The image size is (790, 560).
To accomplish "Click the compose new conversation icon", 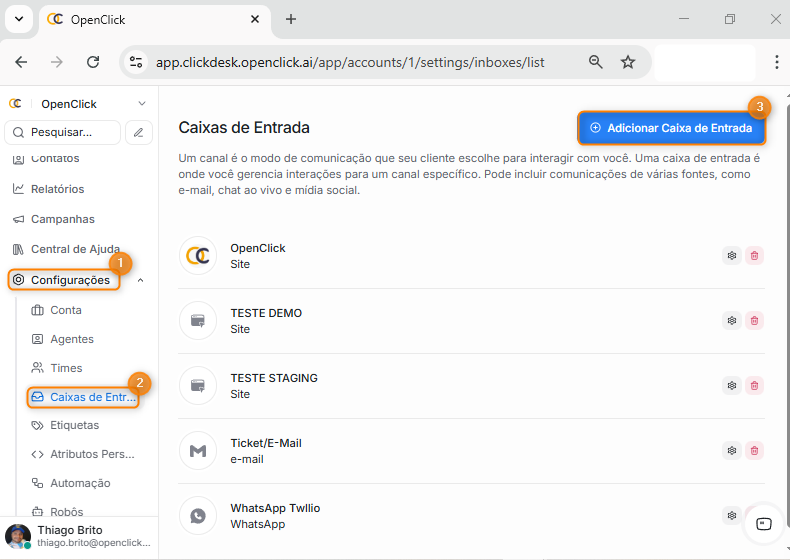I will pos(139,132).
